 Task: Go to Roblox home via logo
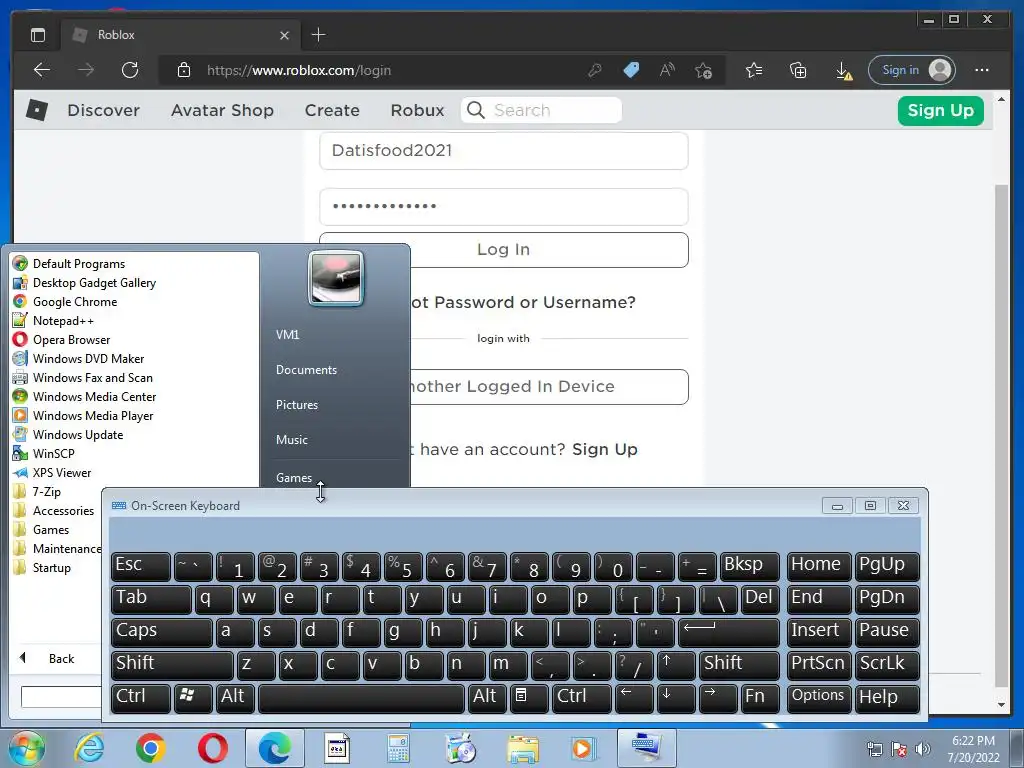tap(37, 110)
